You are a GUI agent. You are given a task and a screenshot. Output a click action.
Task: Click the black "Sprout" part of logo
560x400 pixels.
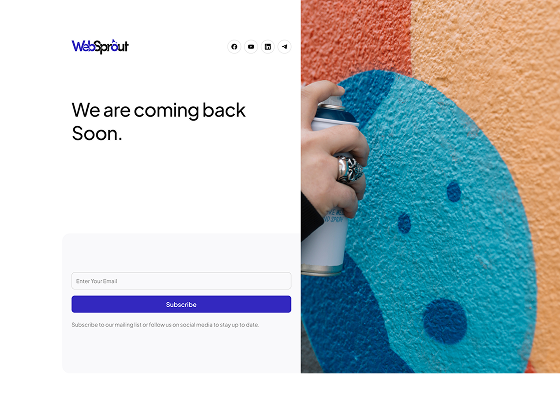point(112,47)
